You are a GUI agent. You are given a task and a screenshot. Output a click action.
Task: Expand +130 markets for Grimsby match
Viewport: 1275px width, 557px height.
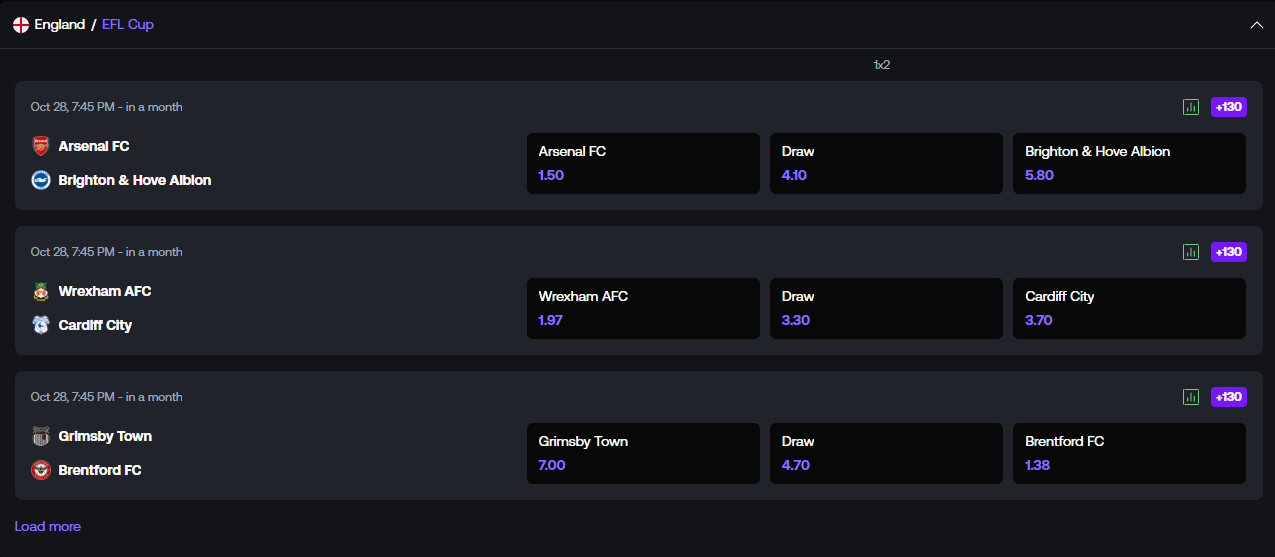1229,397
